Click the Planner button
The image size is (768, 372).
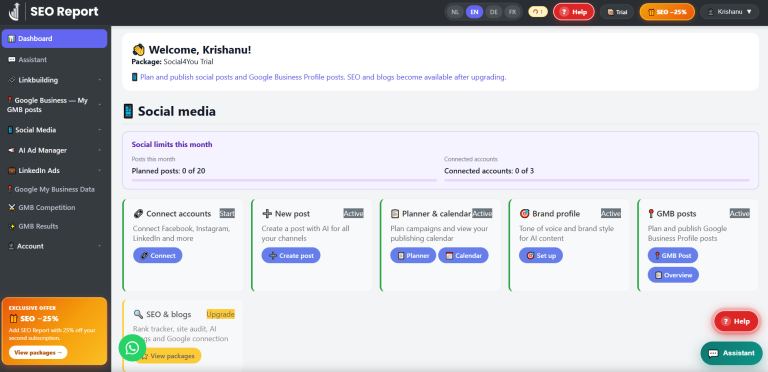pyautogui.click(x=413, y=256)
